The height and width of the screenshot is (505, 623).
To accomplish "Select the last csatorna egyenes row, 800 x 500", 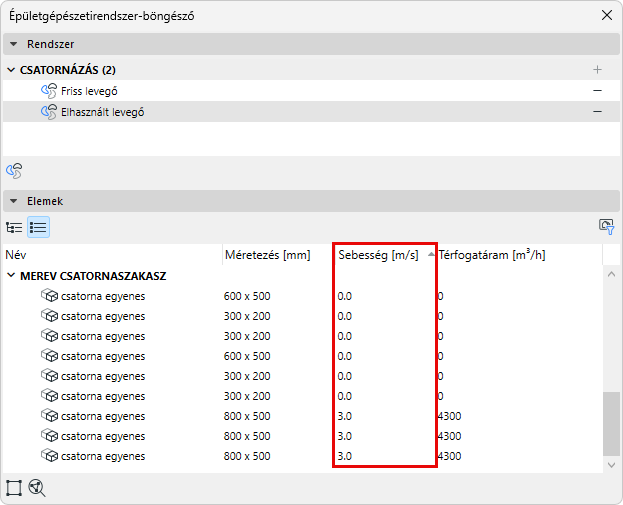I will [x=303, y=456].
